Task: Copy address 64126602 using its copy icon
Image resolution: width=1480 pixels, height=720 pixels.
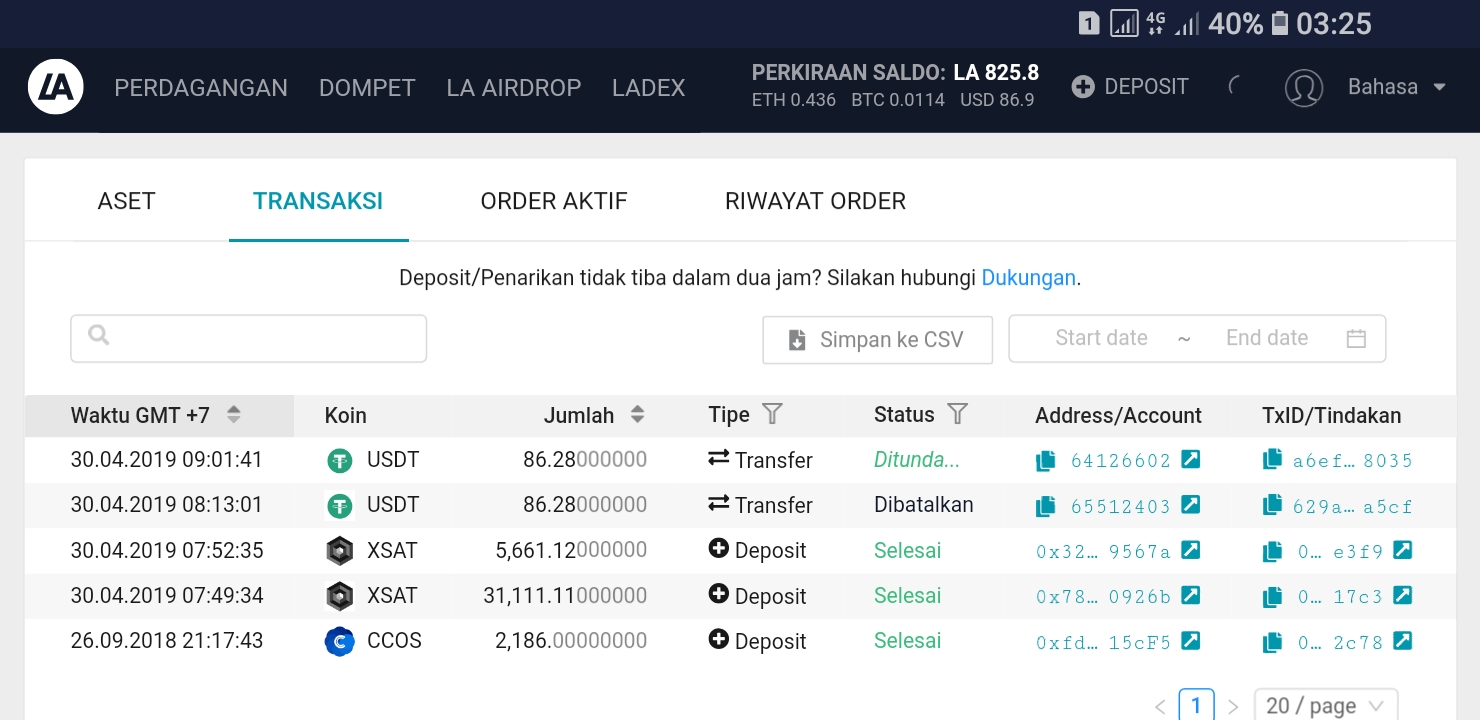Action: [x=1045, y=460]
